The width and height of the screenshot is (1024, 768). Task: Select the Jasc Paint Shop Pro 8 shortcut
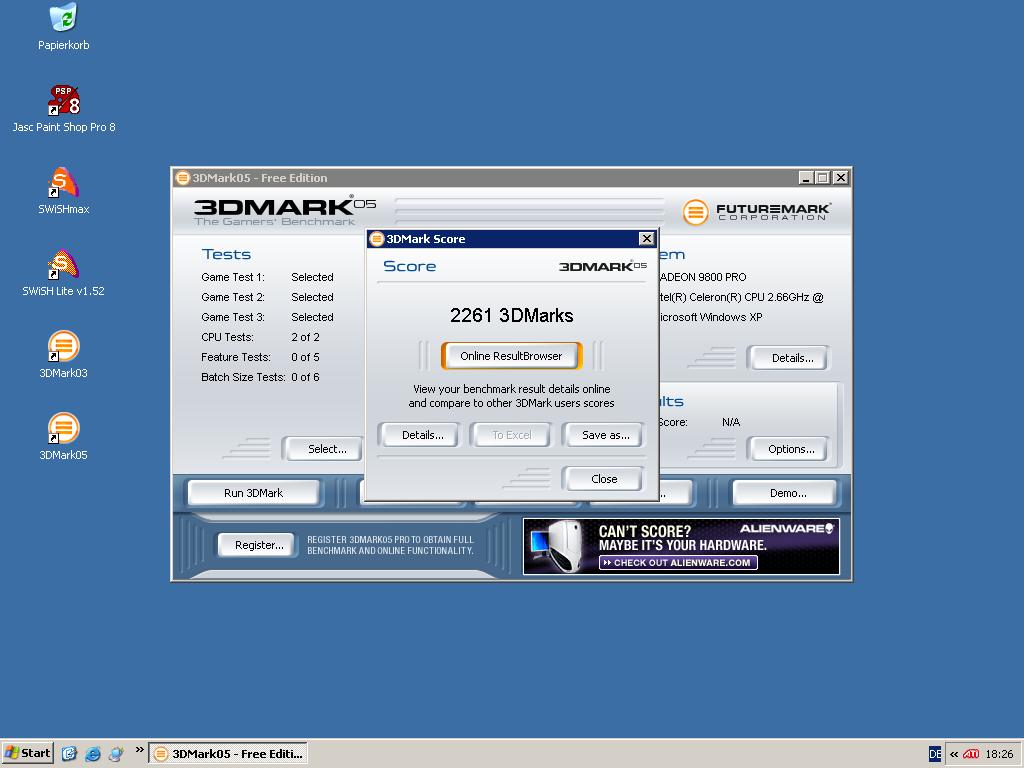point(63,109)
